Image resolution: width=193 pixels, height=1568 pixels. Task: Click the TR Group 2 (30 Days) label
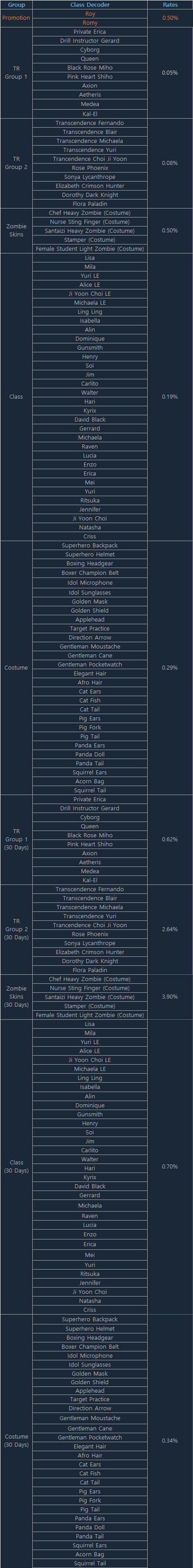[17, 929]
